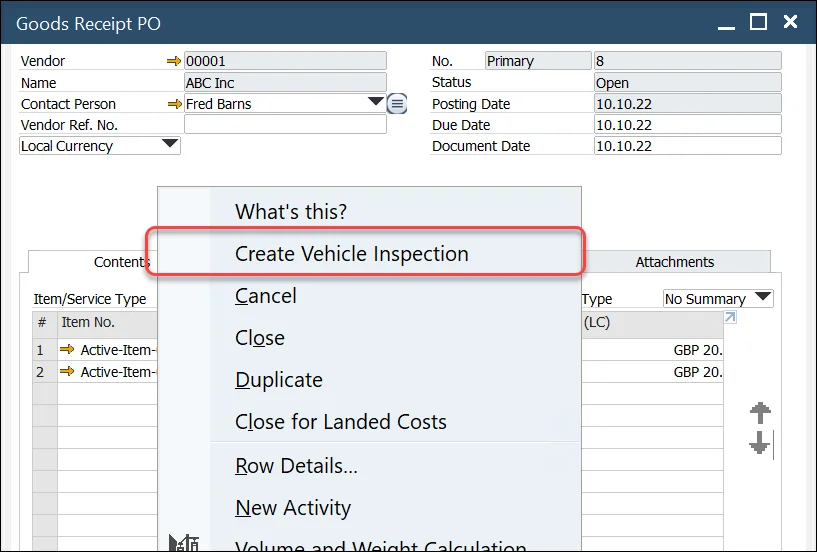Click the move row up arrow
Image resolution: width=817 pixels, height=552 pixels.
(760, 413)
